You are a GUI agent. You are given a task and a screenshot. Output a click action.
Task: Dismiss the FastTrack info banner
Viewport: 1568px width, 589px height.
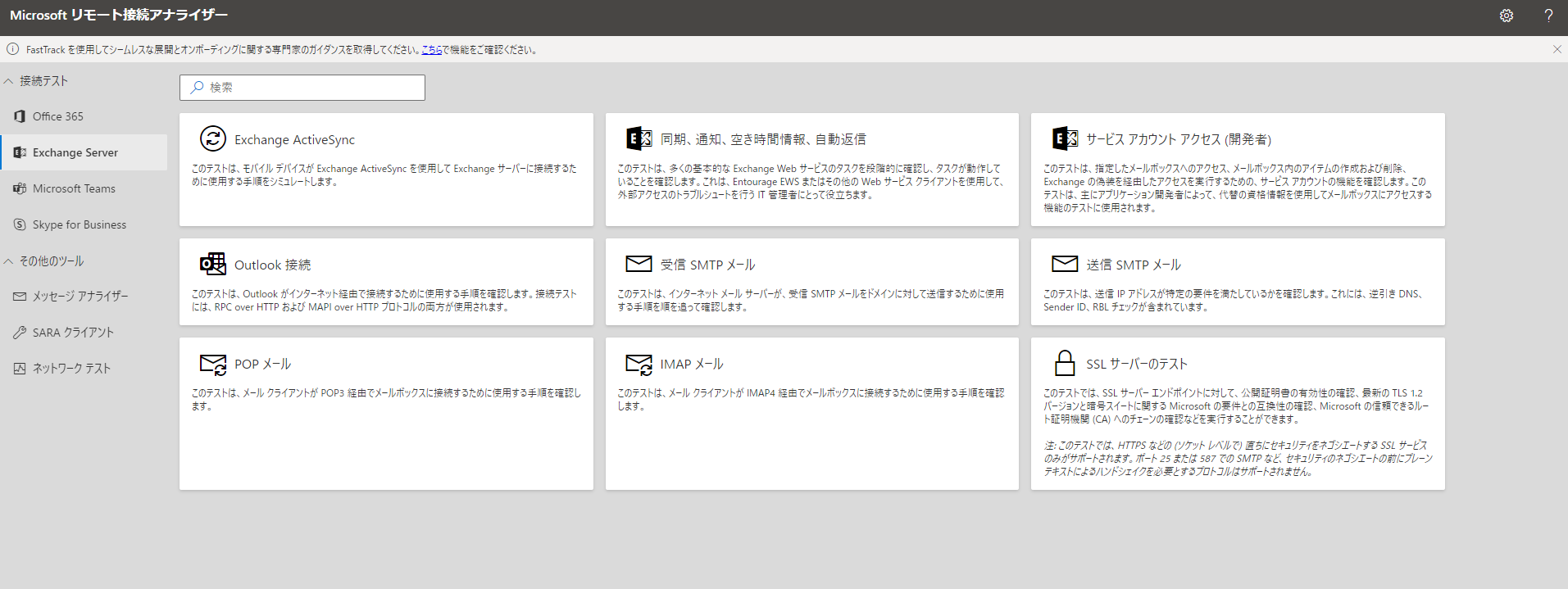click(1557, 49)
